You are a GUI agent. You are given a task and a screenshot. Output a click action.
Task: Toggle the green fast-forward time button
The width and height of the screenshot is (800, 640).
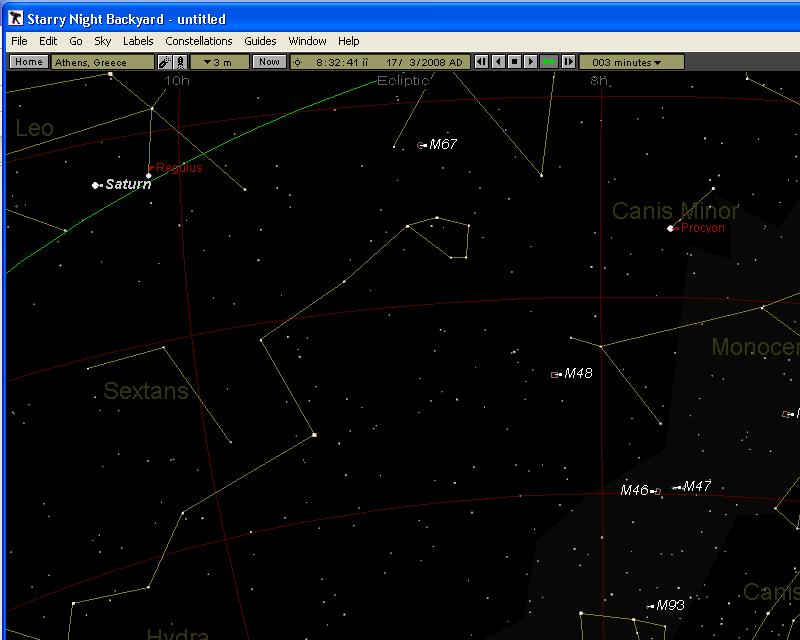click(549, 62)
